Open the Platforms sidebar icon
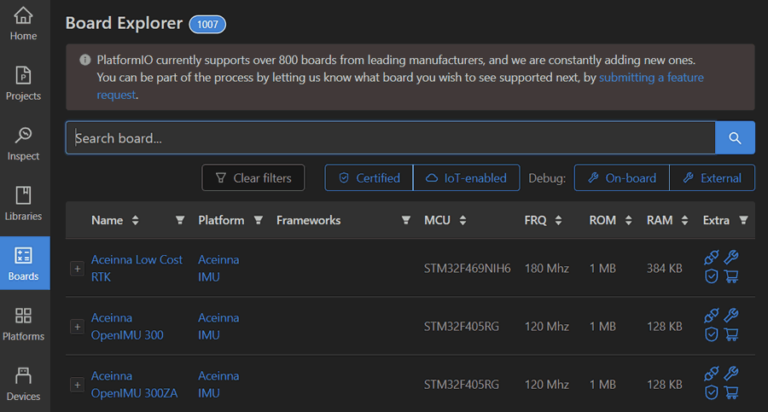 pyautogui.click(x=23, y=323)
